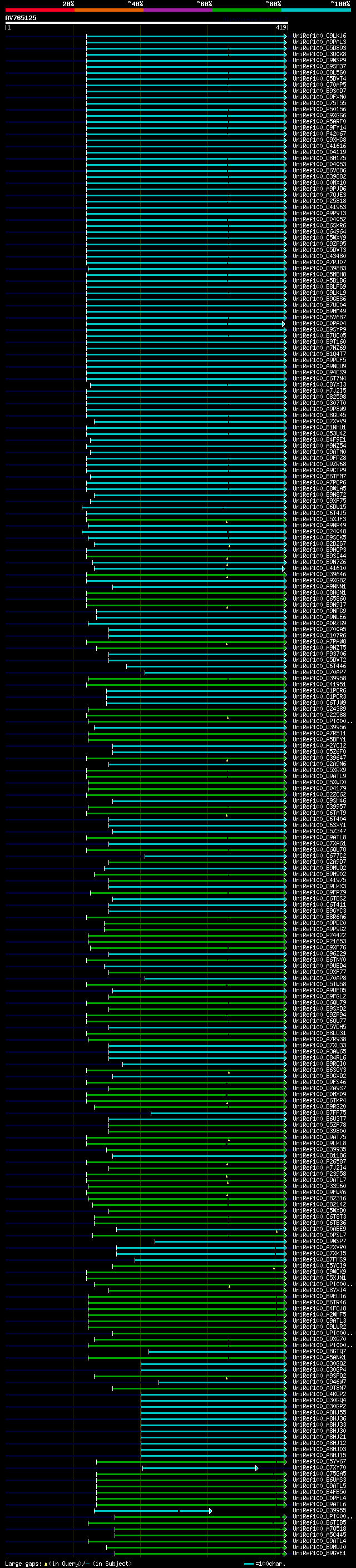Screen dimensions: 356x1568
Task: Select hit label UniRef100_C9WSP9
Action: click(x=319, y=60)
